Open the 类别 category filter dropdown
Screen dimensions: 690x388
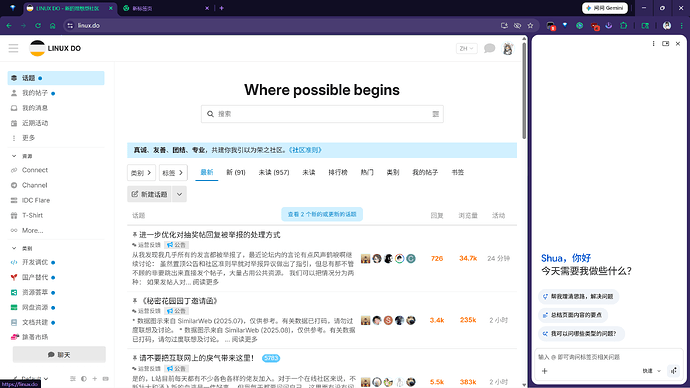click(x=141, y=172)
